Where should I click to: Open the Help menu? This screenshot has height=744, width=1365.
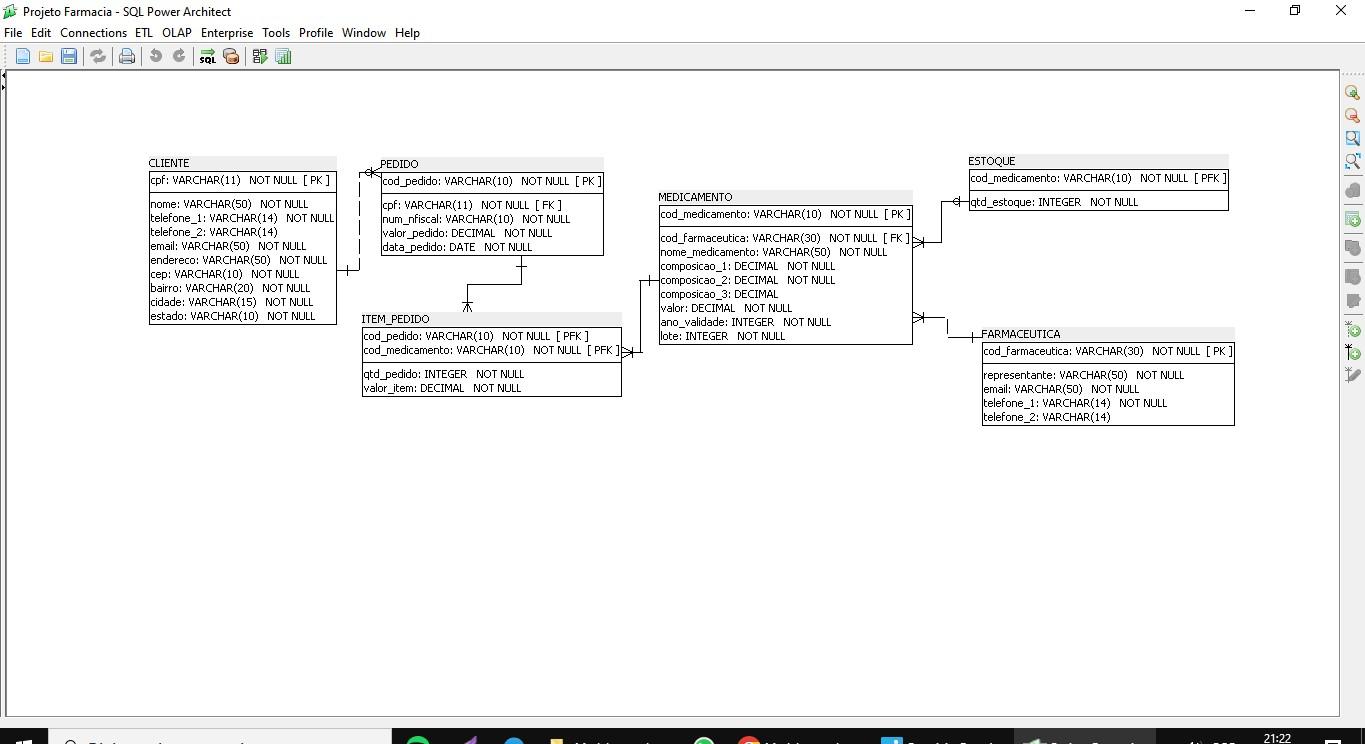(x=407, y=33)
